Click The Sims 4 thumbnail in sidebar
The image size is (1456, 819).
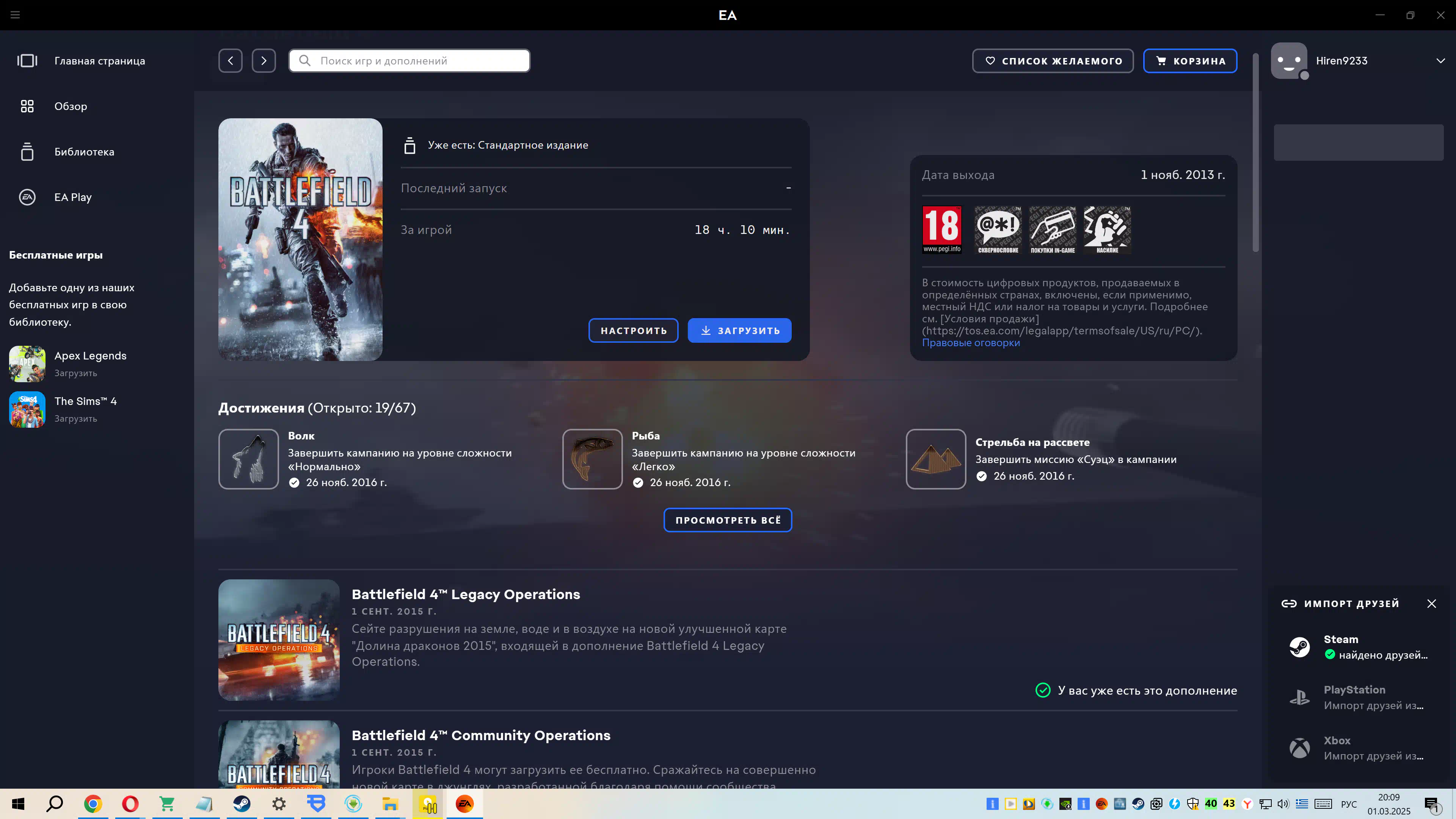[x=27, y=409]
